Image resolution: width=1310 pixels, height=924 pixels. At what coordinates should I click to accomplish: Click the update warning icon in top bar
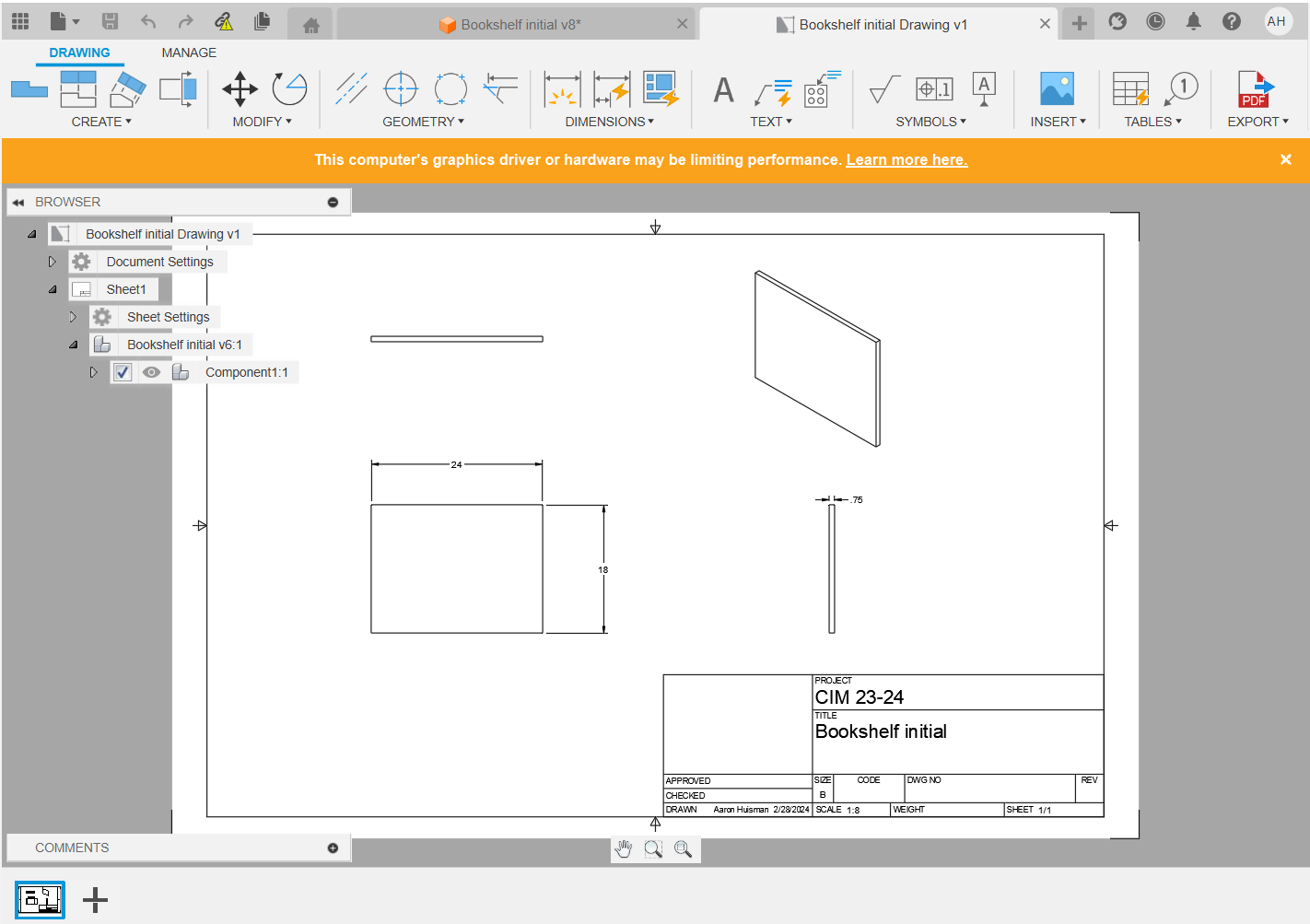pos(224,21)
